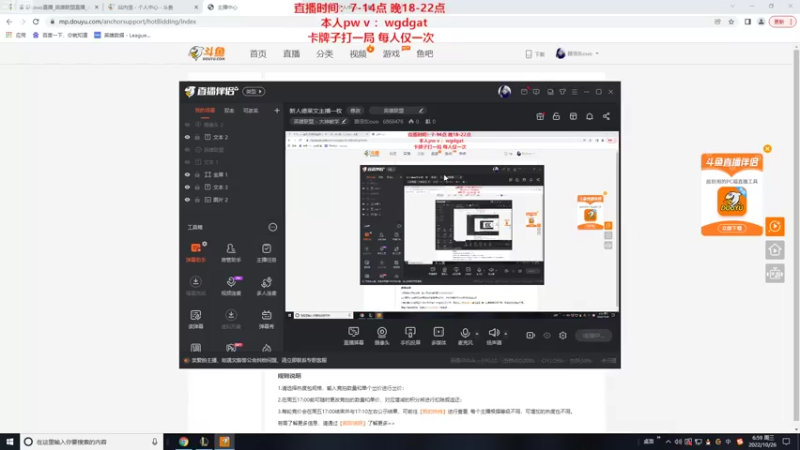Open the Chrome menu via the 更新 button
The height and width of the screenshot is (450, 800).
pyautogui.click(x=782, y=22)
